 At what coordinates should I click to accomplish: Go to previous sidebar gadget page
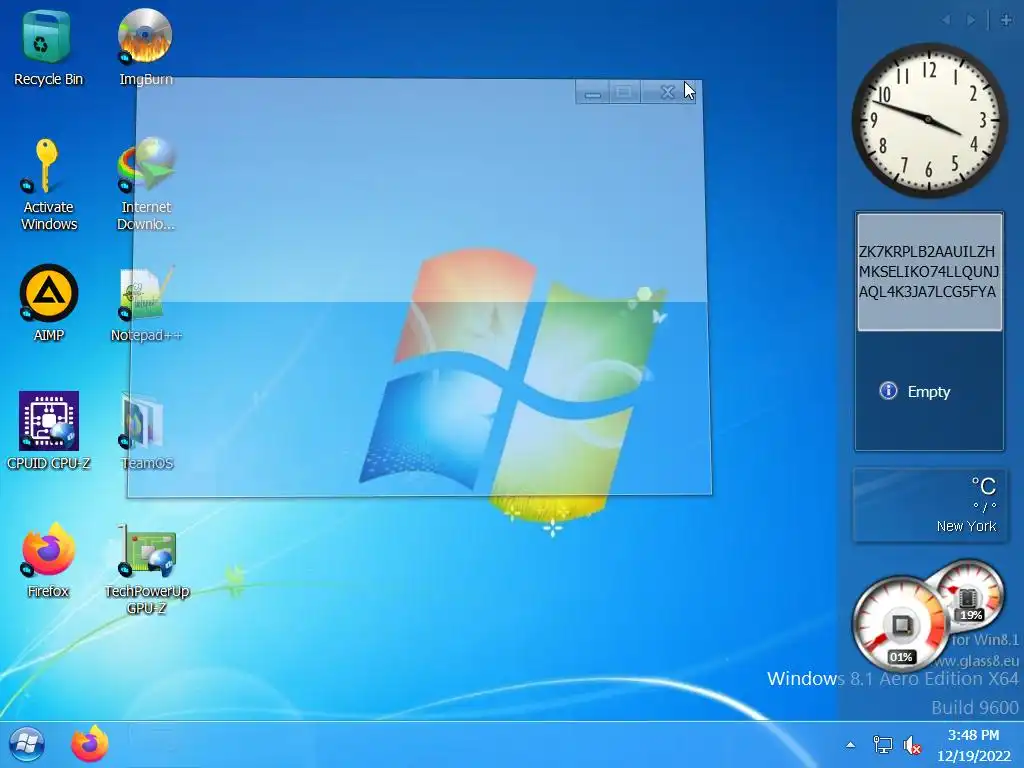pyautogui.click(x=946, y=20)
